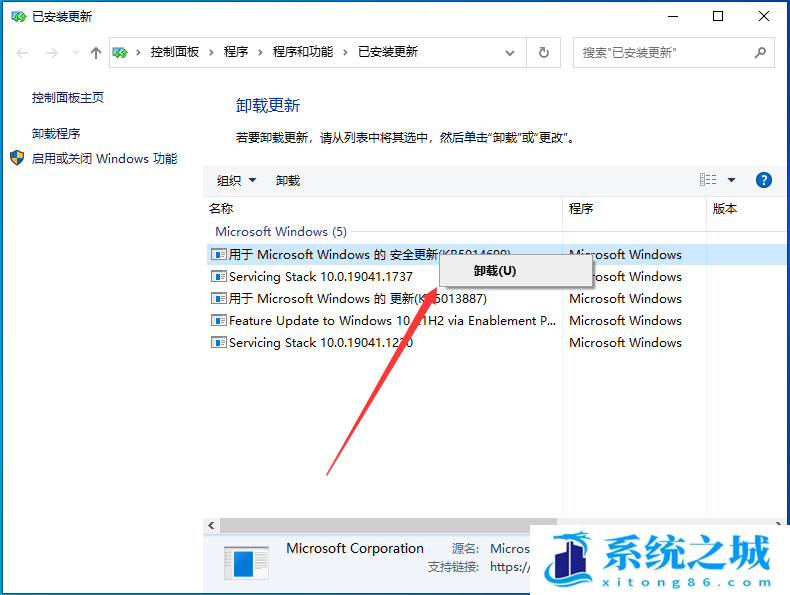Sort by the 名称 column header

coord(221,209)
